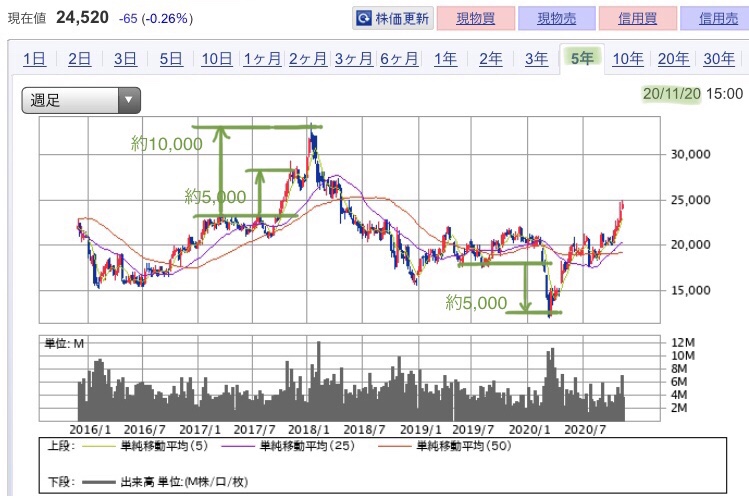Click the 25,000 price axis label

tap(690, 200)
